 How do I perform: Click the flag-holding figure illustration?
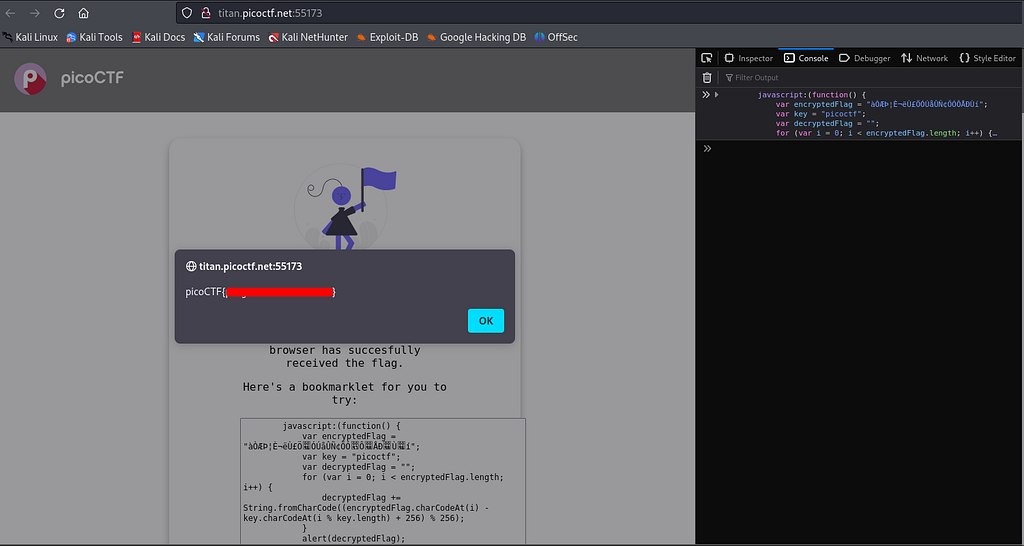(x=345, y=208)
